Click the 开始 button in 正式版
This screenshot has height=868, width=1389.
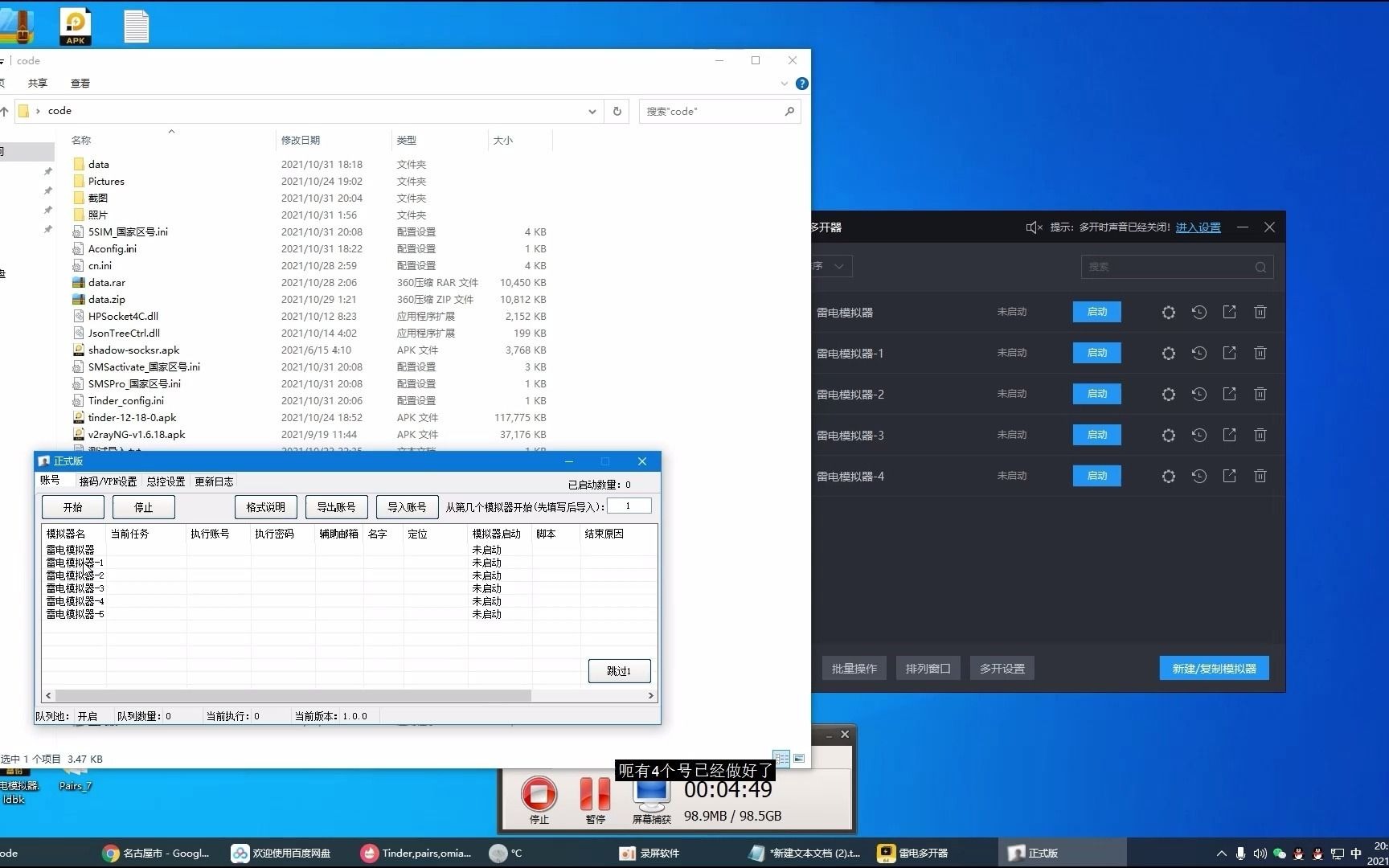click(x=73, y=507)
